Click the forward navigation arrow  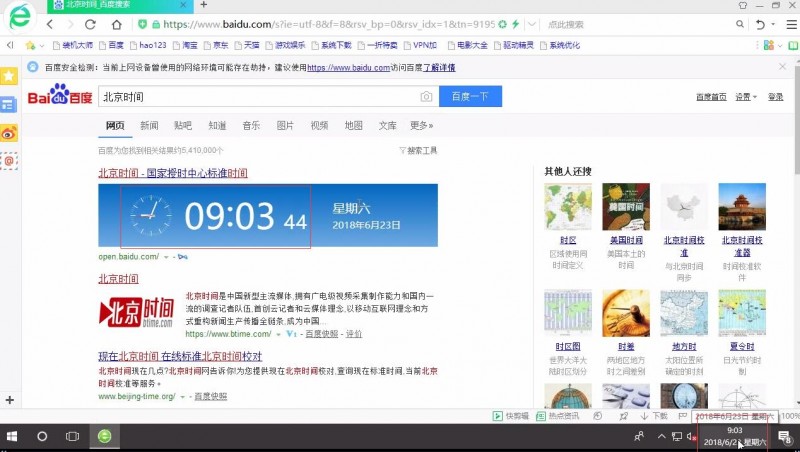click(x=70, y=24)
